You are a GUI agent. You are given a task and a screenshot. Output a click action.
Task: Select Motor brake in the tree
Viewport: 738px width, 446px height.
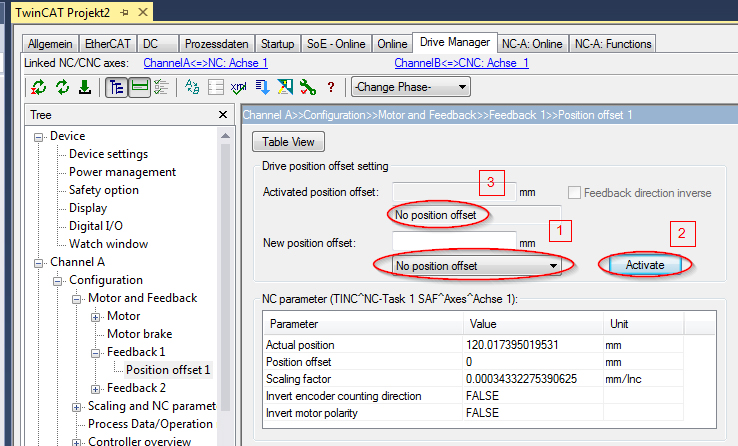139,334
